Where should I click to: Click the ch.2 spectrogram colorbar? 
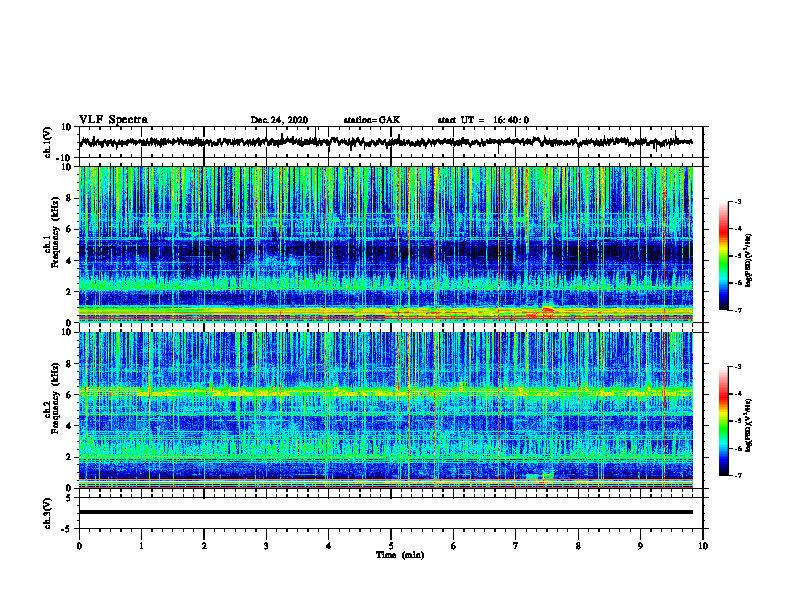coord(724,421)
